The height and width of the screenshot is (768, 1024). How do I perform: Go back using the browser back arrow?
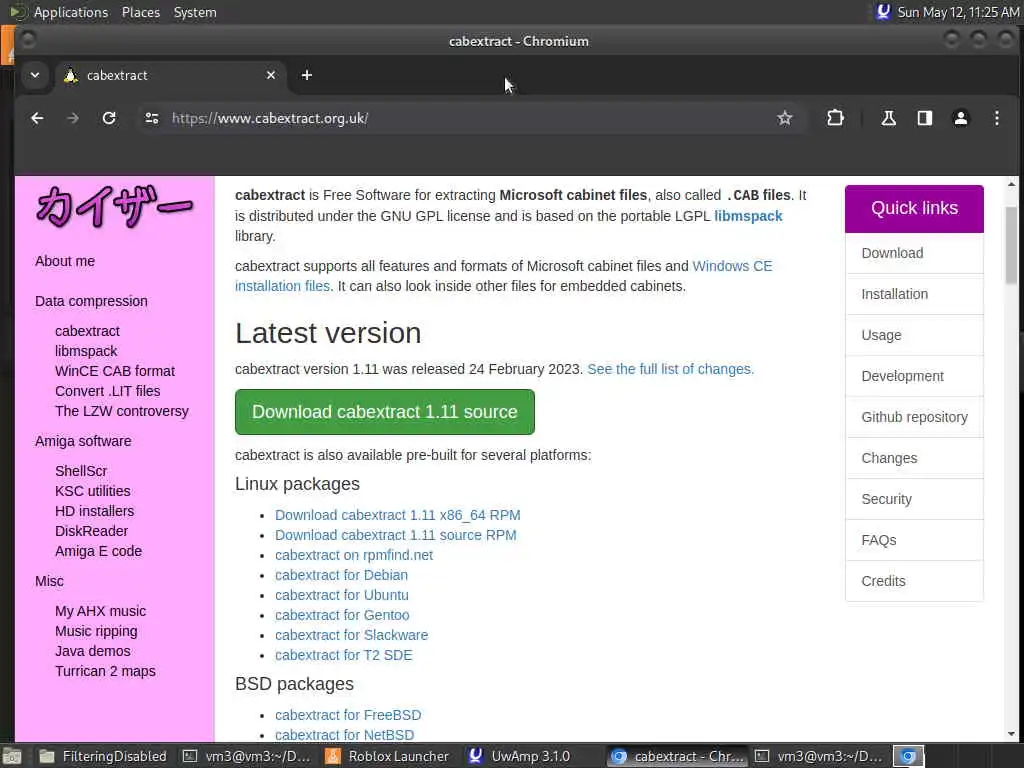click(37, 118)
